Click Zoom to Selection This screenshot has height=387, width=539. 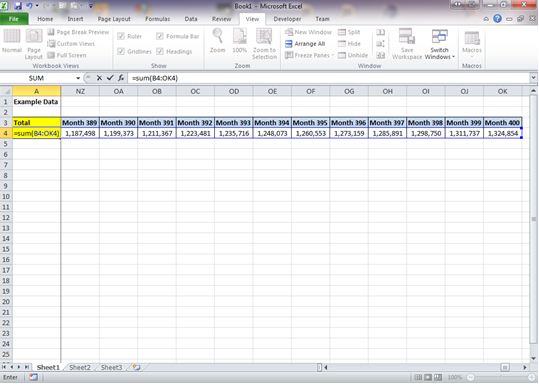pyautogui.click(x=264, y=44)
